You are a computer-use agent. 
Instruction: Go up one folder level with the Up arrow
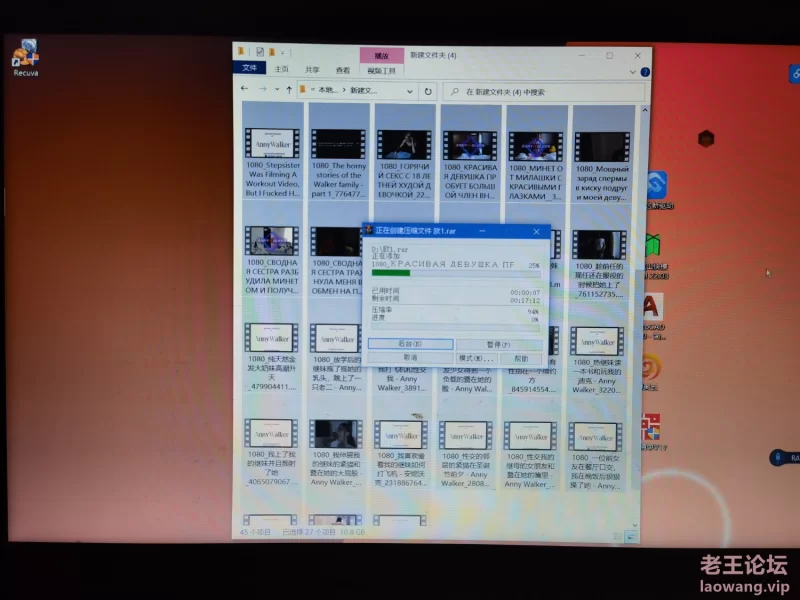coord(289,90)
